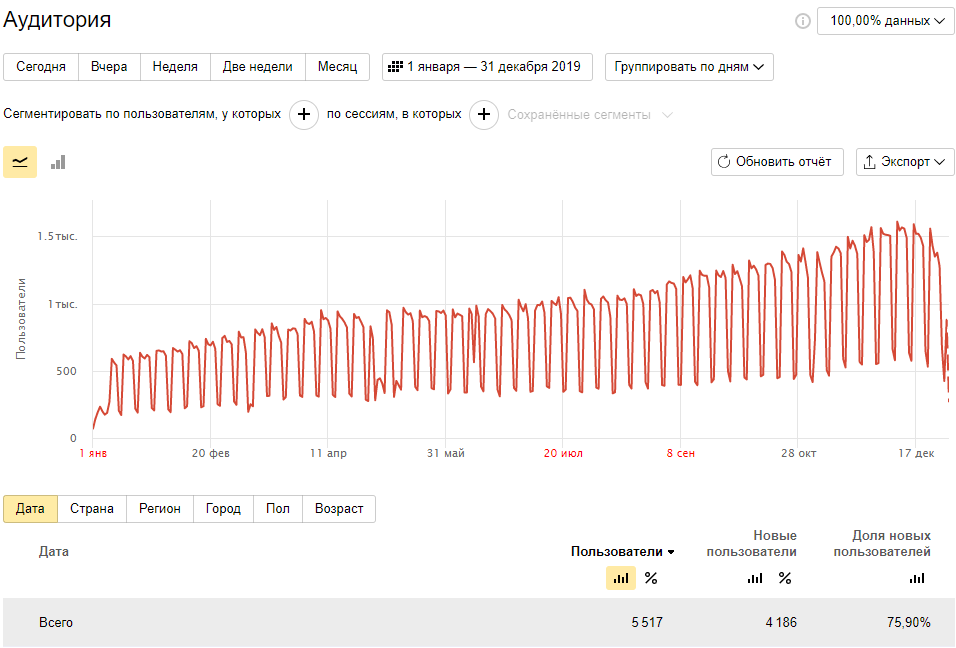Switch to the Страна tab
956x648 pixels.
coord(92,509)
